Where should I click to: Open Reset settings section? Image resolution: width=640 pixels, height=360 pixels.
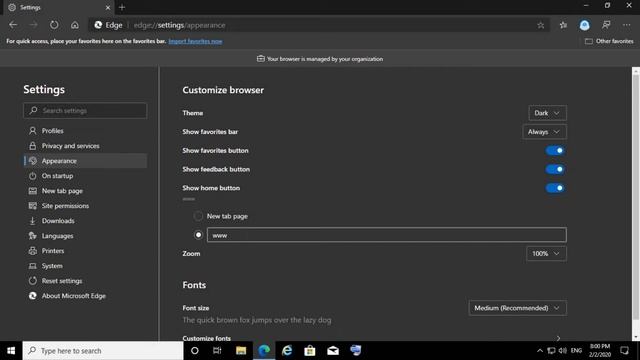(85, 281)
